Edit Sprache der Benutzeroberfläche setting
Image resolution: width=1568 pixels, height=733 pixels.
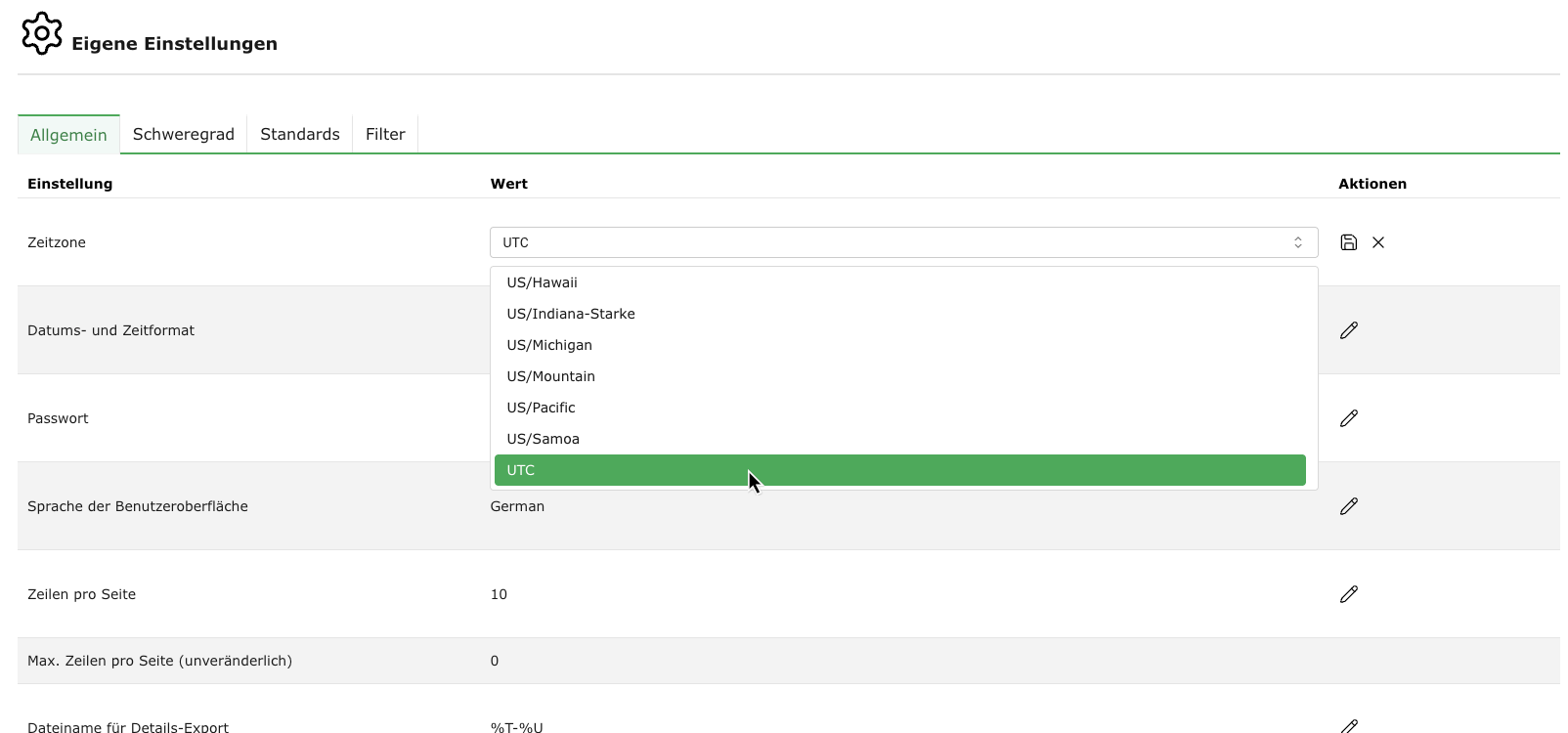click(x=1349, y=506)
